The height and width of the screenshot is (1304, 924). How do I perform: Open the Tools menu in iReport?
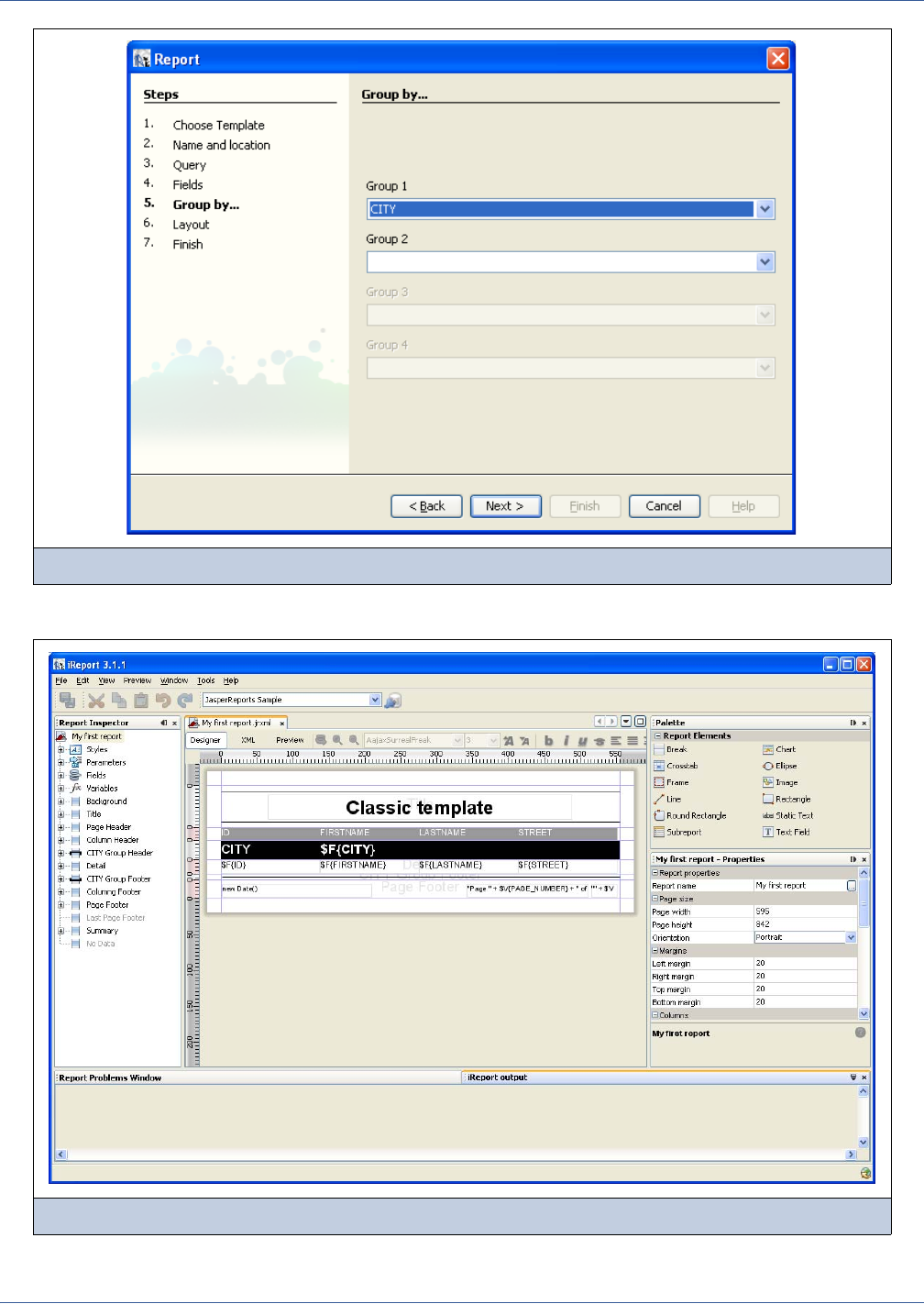click(206, 680)
